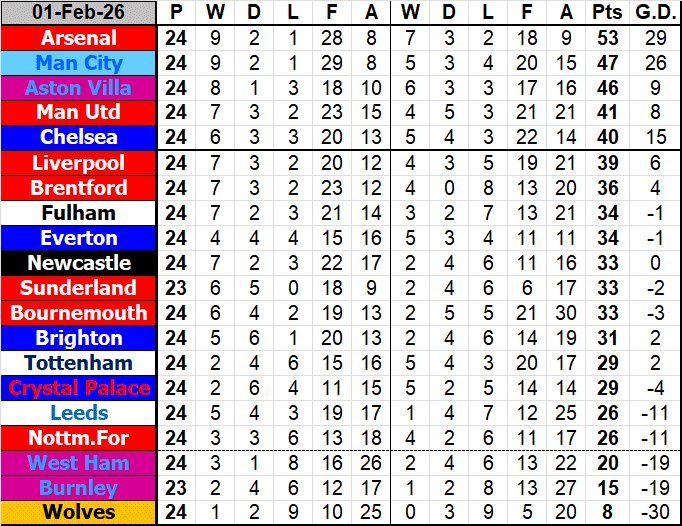This screenshot has height=526, width=682.
Task: Select the Fulham team name cell
Action: (79, 213)
